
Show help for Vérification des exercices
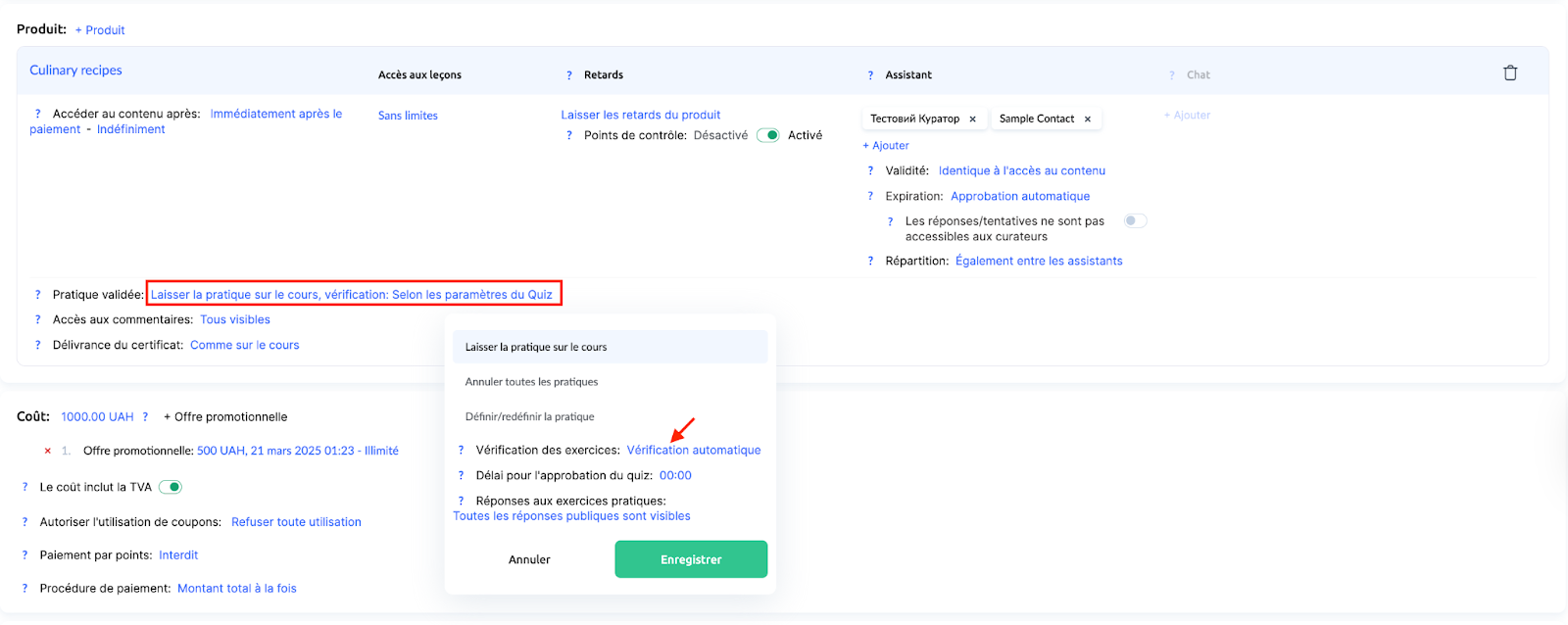[x=461, y=451]
